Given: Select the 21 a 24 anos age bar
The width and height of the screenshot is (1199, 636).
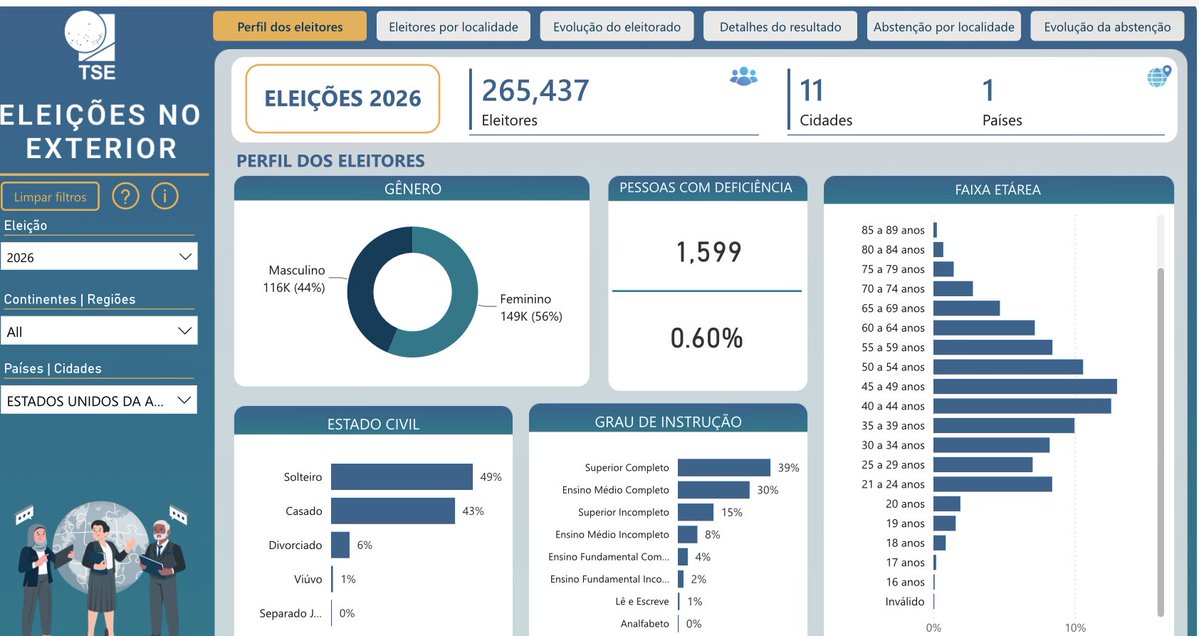Looking at the screenshot, I should (x=993, y=484).
